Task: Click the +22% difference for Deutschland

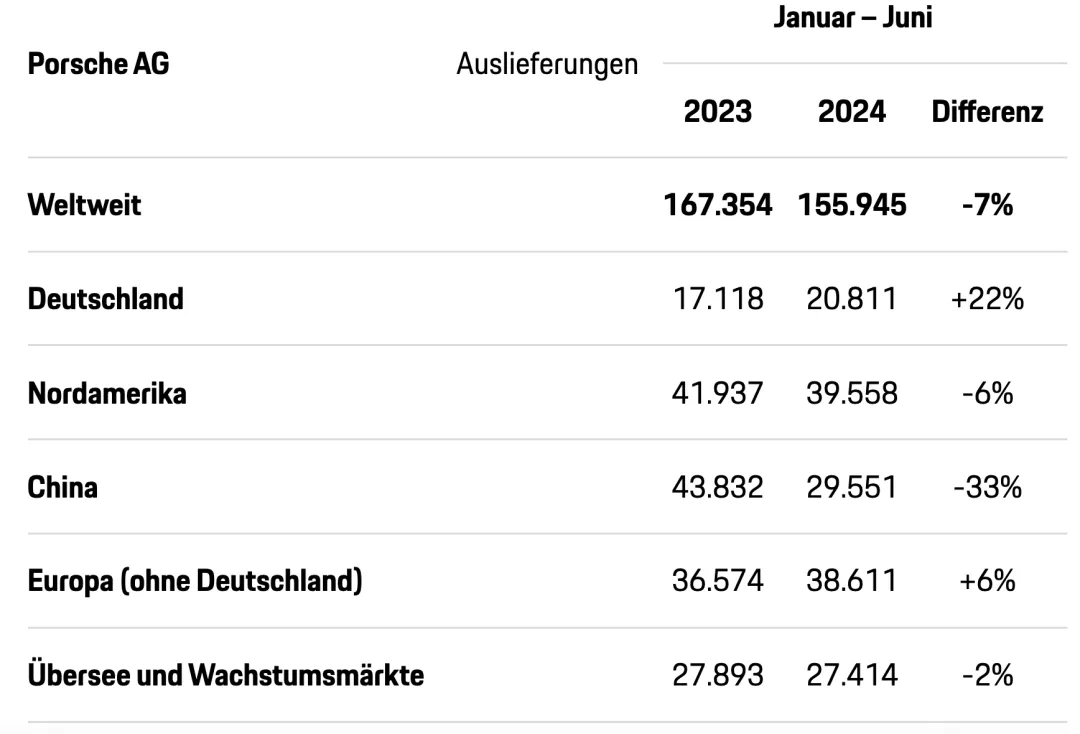Action: tap(987, 298)
